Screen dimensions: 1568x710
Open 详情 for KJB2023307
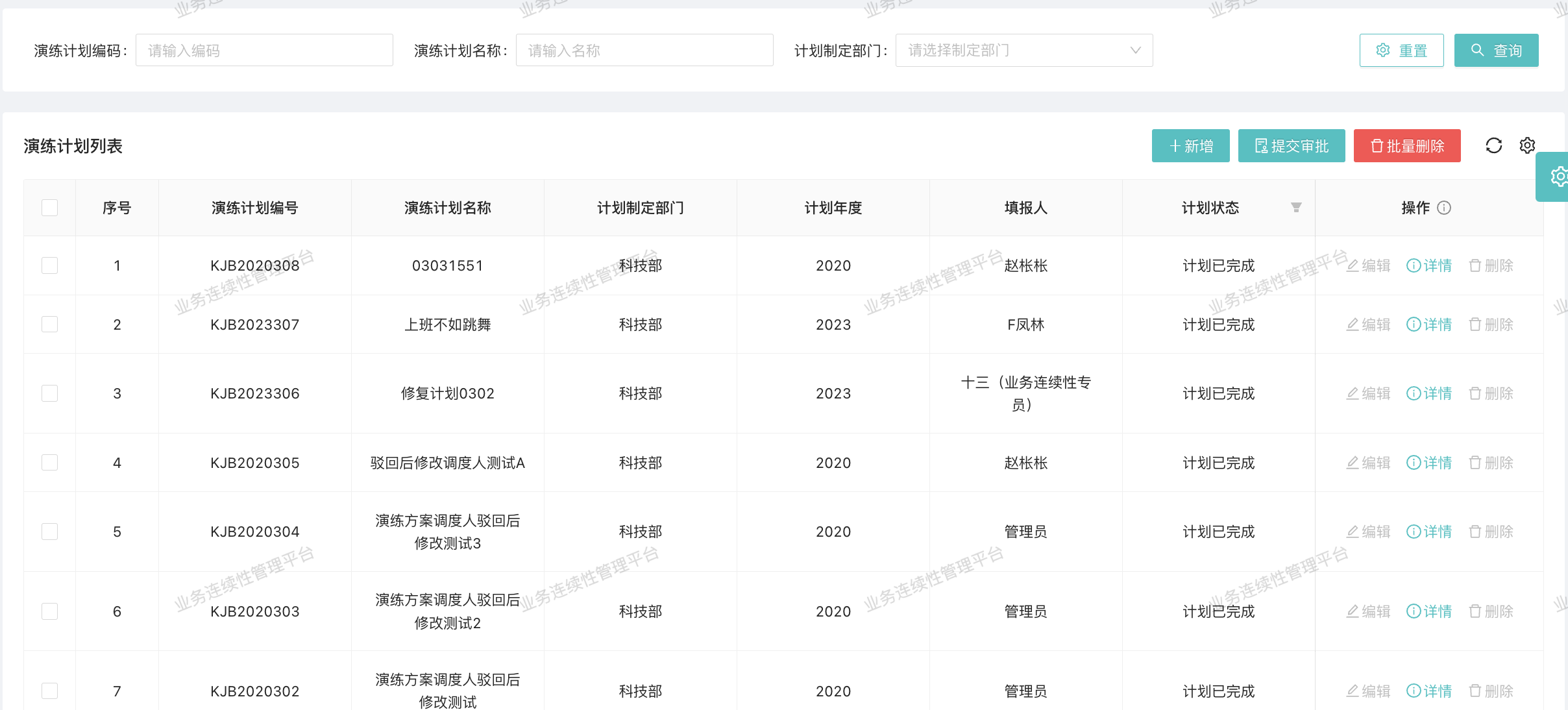coord(1429,324)
